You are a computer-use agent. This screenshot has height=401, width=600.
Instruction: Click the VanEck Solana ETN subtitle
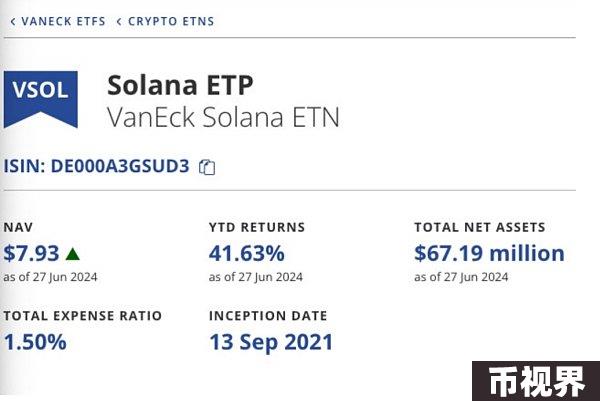tap(223, 117)
